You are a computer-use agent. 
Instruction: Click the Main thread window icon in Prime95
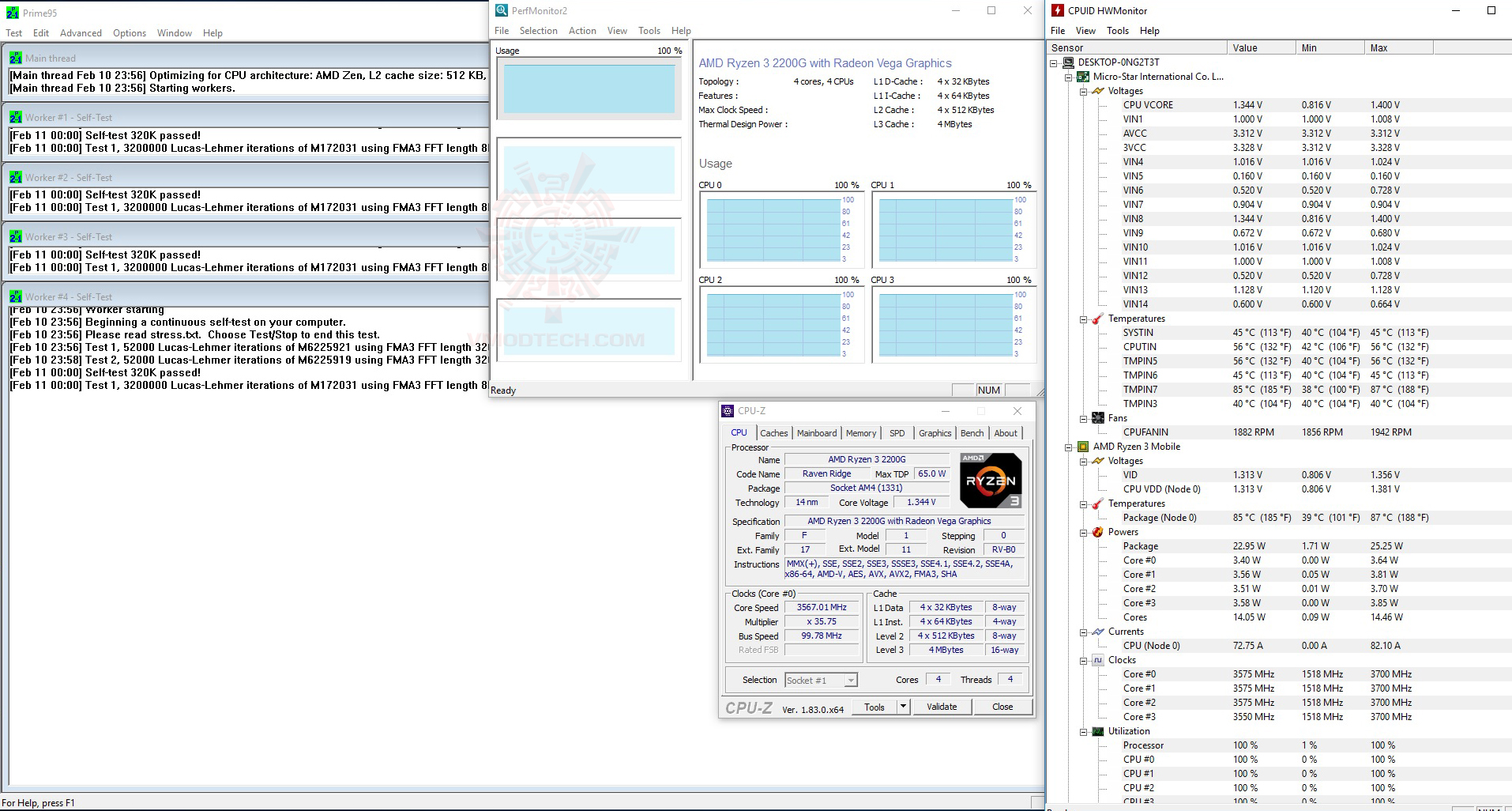point(15,58)
